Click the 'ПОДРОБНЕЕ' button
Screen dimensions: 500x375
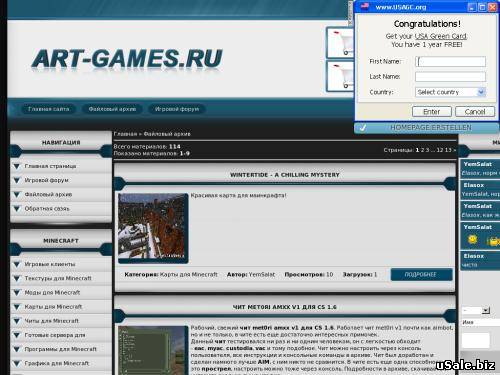pos(421,275)
